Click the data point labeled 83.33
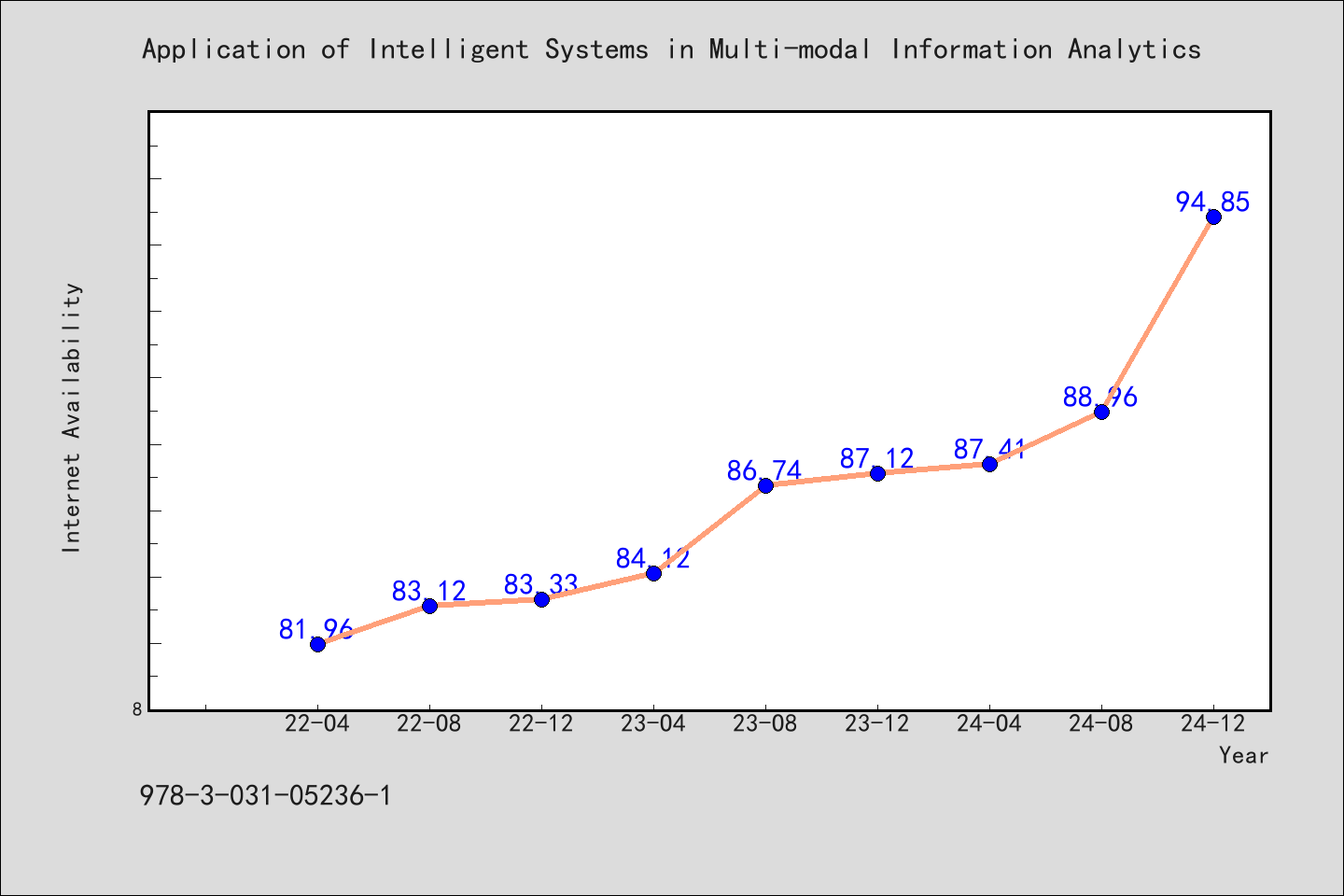The width and height of the screenshot is (1344, 896). click(541, 599)
